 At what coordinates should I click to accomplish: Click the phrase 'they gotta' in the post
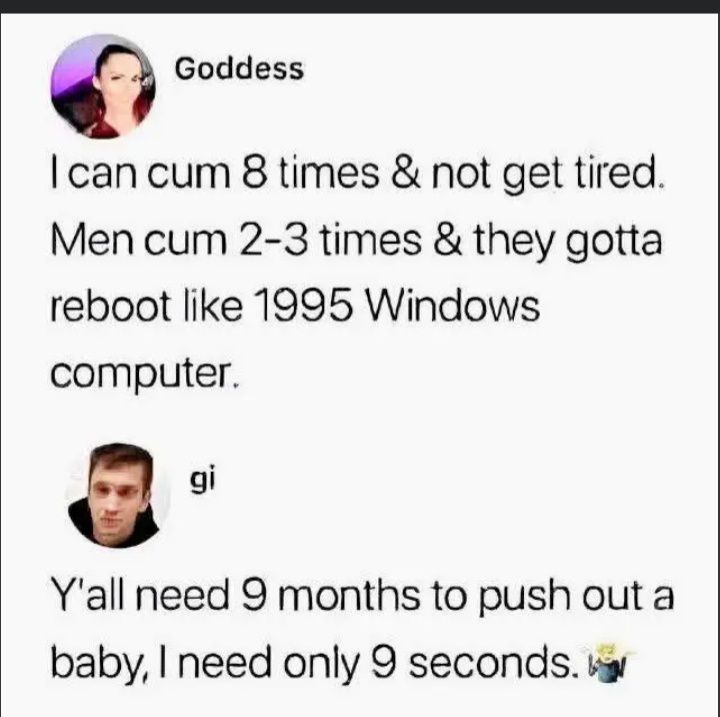click(x=568, y=243)
